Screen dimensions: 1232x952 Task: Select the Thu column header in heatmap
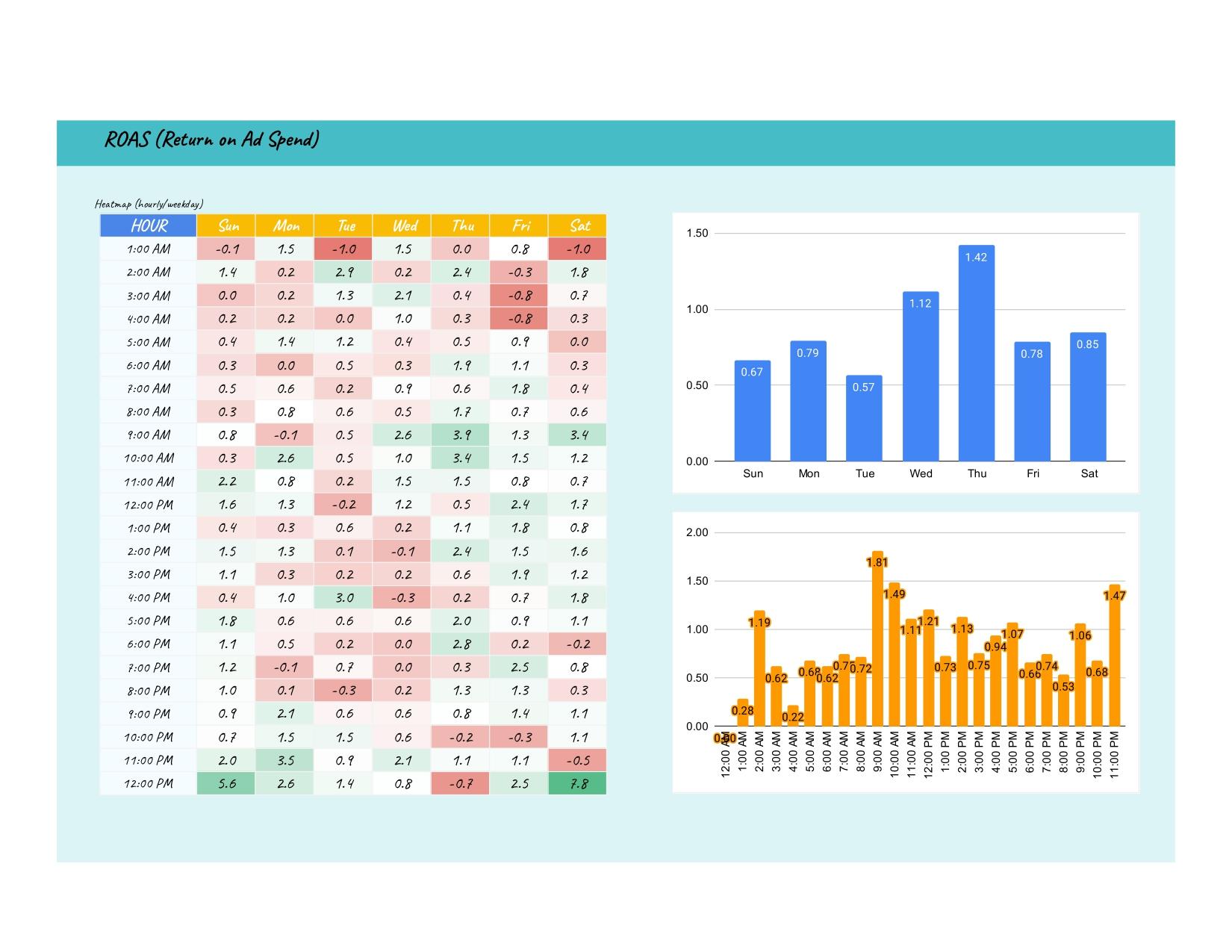461,225
